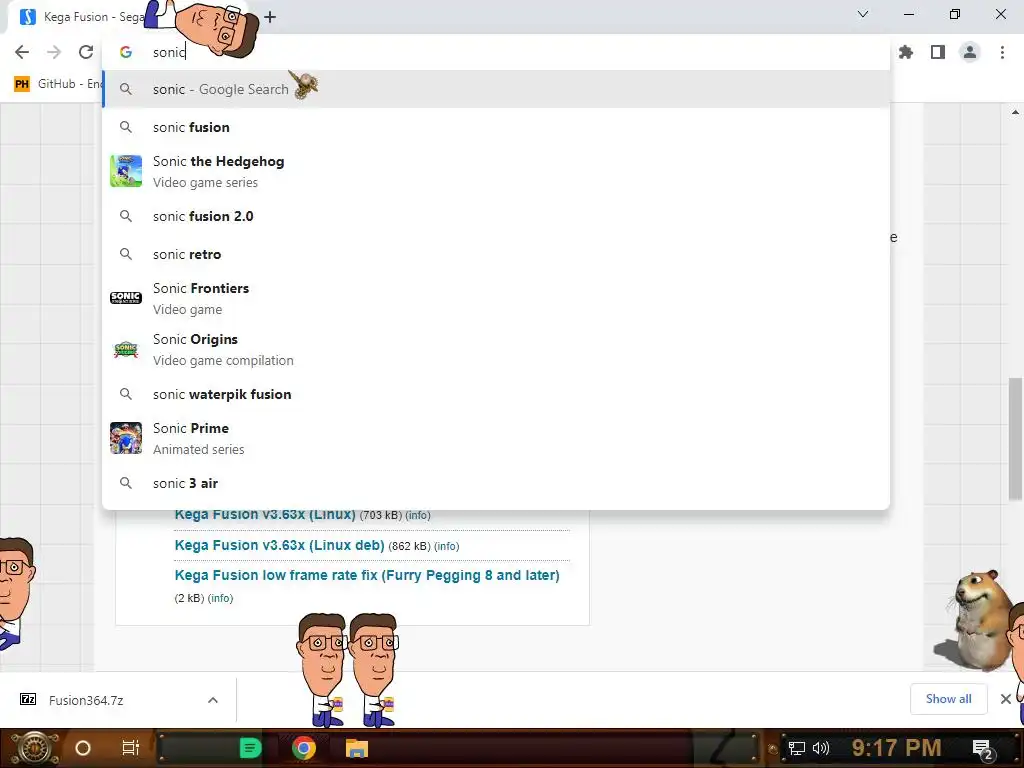Screen dimensions: 1024x768
Task: Expand the Fusion364.7z download options chevron
Action: tap(213, 700)
